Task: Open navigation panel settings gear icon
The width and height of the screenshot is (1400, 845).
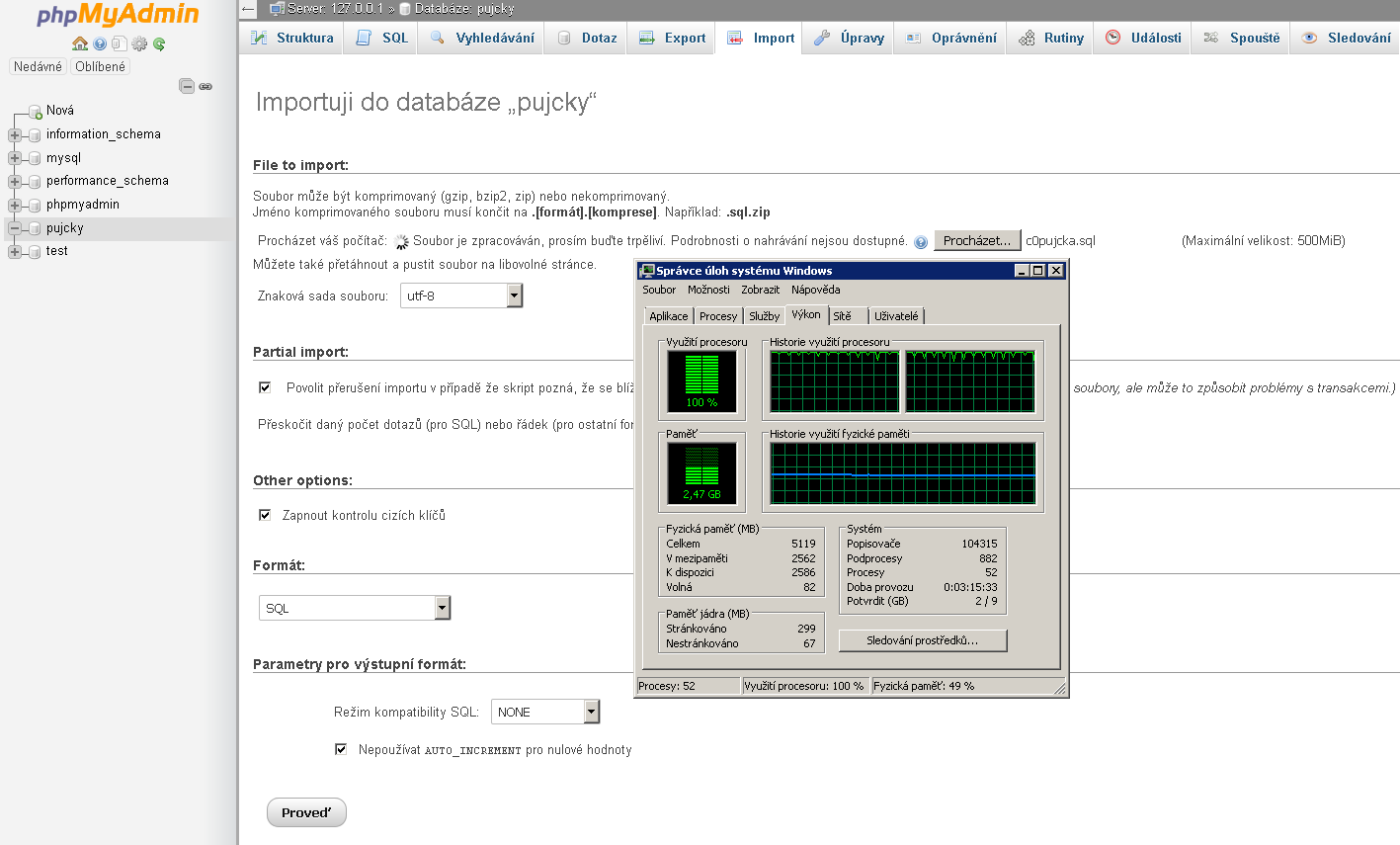Action: [x=139, y=43]
